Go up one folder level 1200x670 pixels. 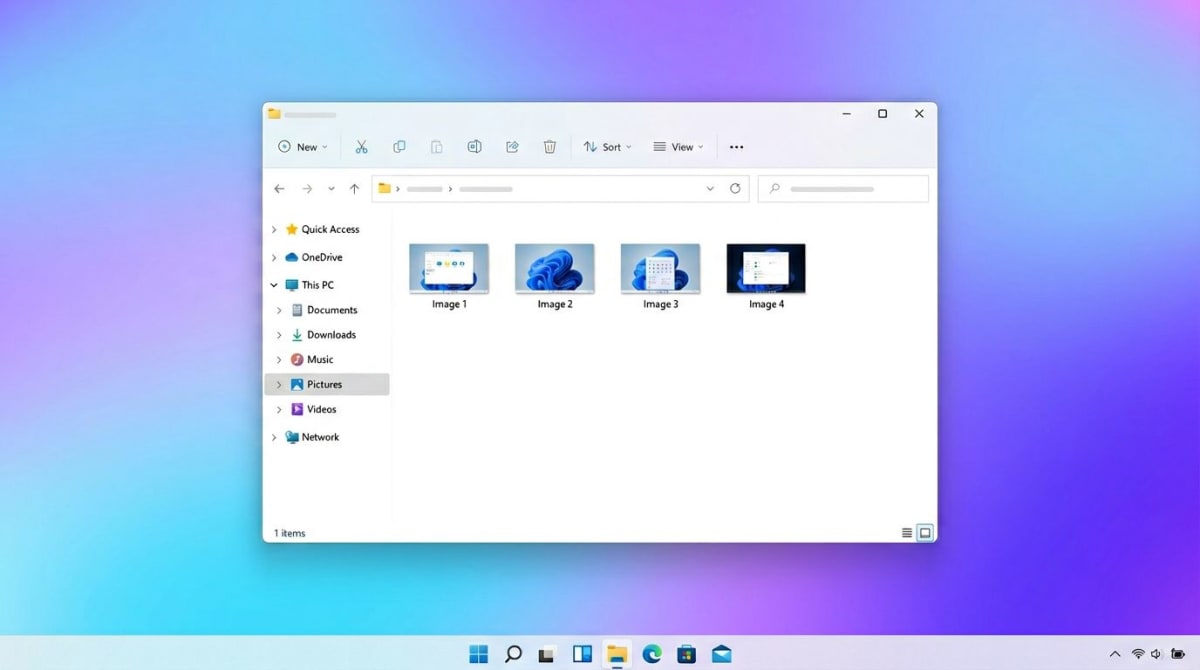pos(355,188)
